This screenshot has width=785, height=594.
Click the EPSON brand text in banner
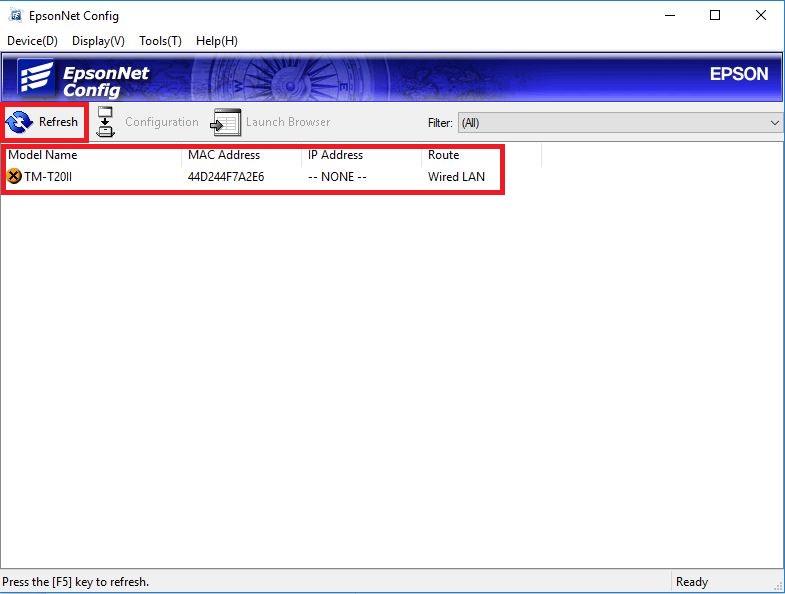pyautogui.click(x=739, y=74)
